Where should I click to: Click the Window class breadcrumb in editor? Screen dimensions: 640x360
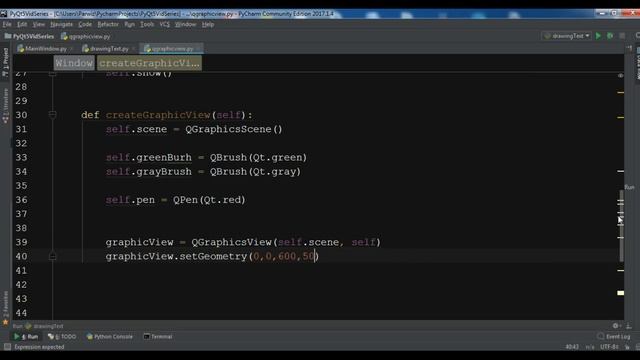(x=74, y=63)
